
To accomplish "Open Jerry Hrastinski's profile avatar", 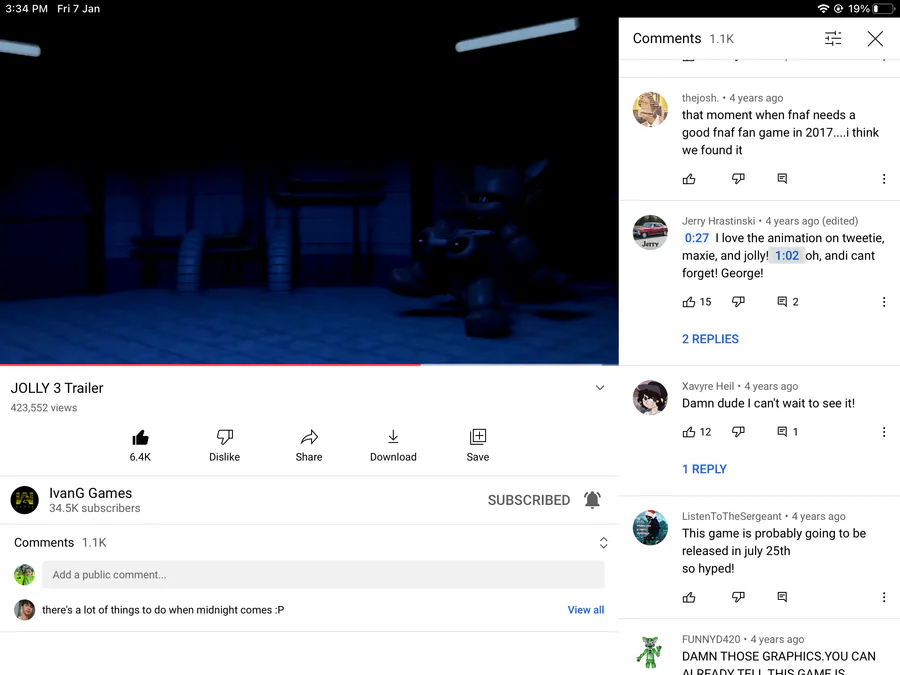I will (x=650, y=232).
